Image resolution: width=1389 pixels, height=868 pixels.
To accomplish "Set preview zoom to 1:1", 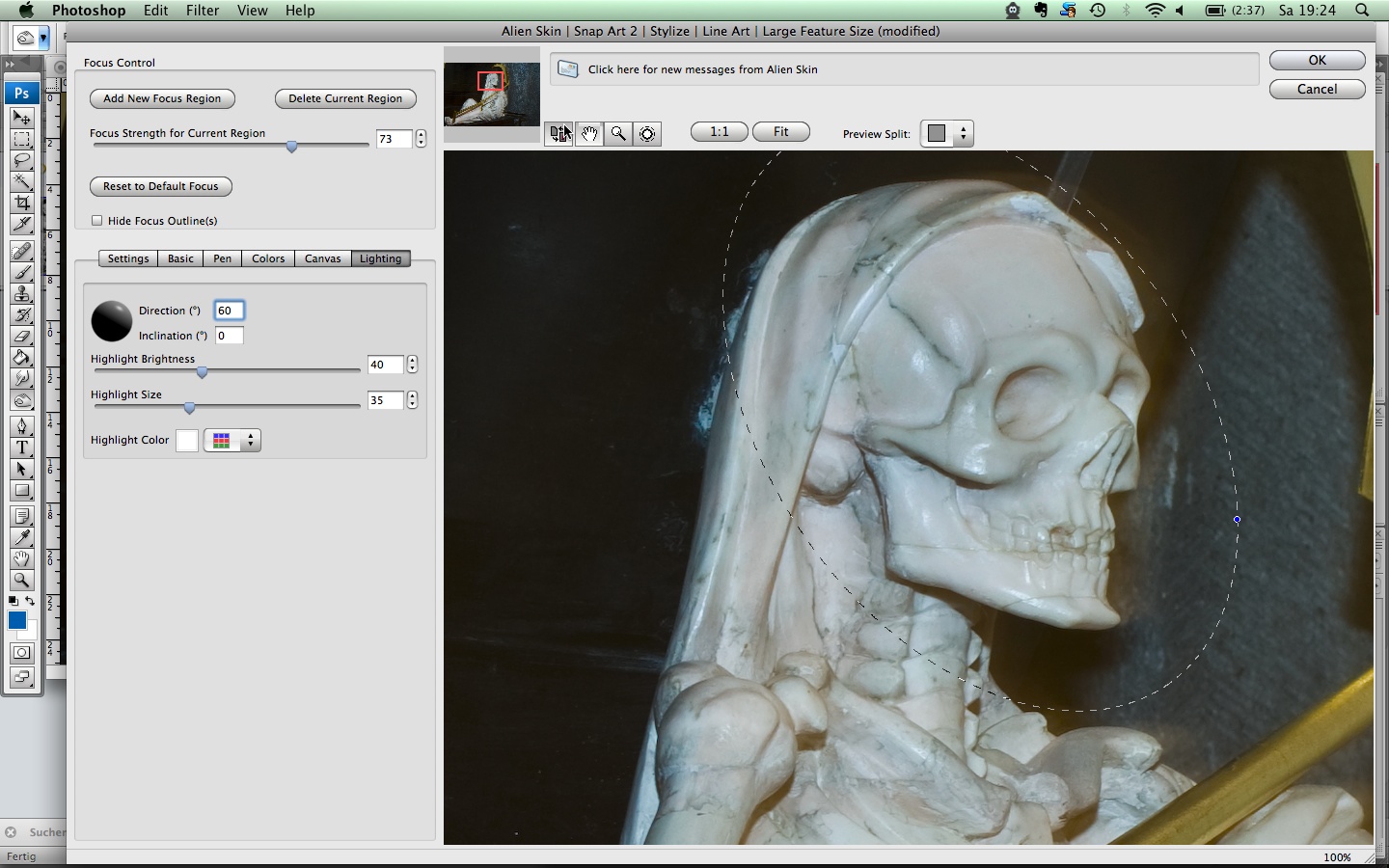I will 720,132.
